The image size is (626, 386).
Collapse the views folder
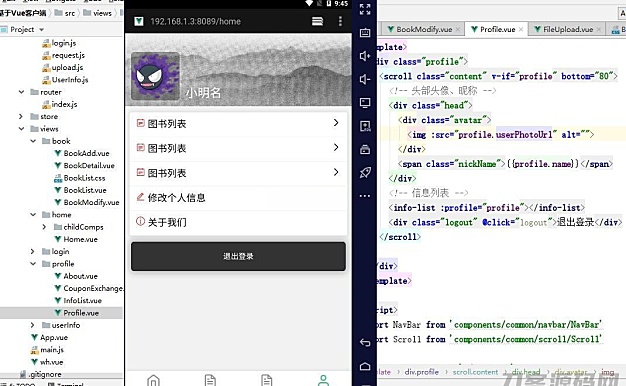tap(21, 129)
